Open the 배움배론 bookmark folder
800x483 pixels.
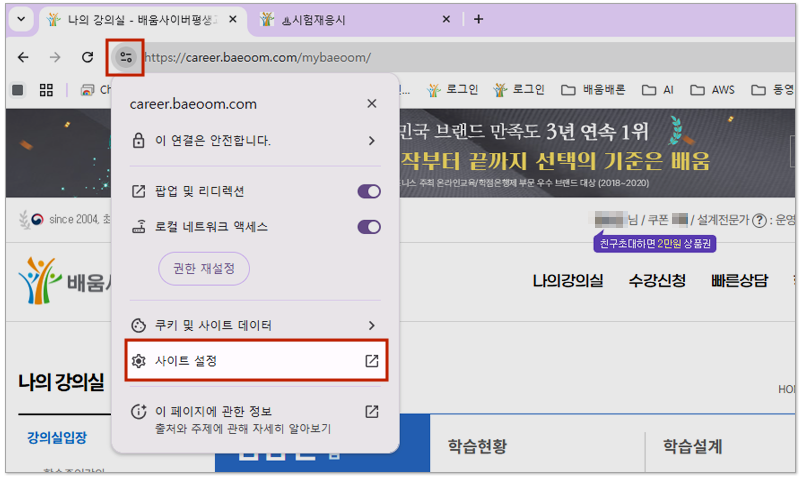[x=593, y=90]
